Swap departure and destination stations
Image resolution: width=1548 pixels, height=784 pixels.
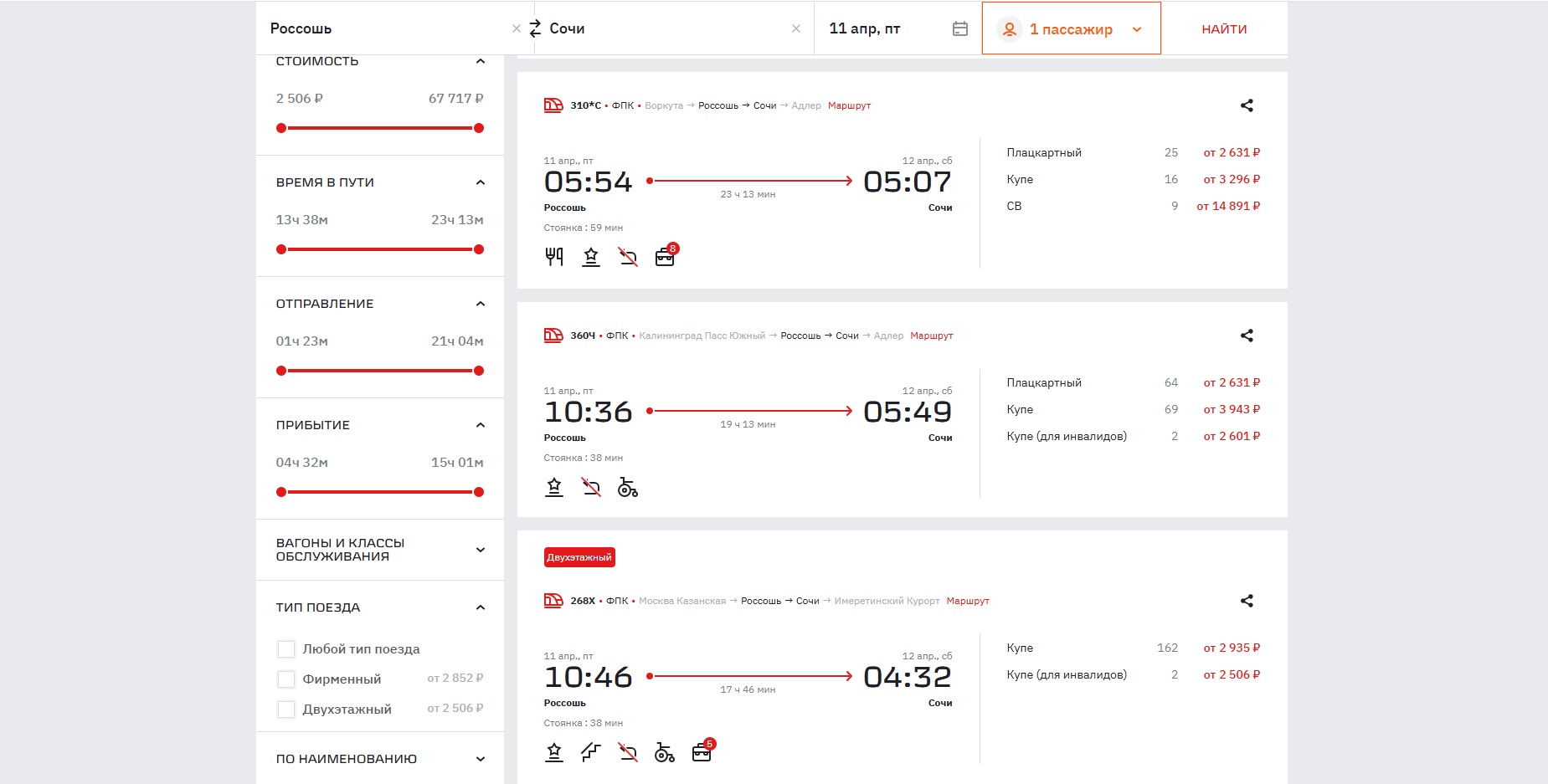pos(535,29)
